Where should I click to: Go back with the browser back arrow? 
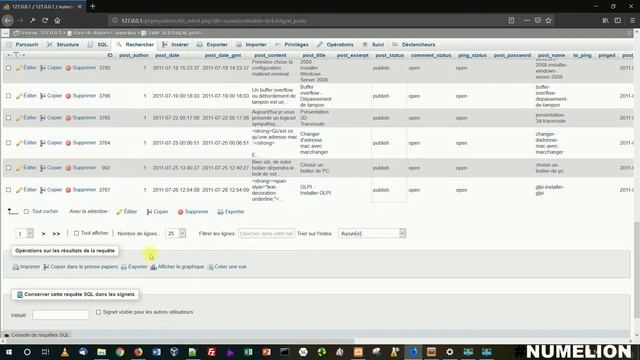[8, 20]
